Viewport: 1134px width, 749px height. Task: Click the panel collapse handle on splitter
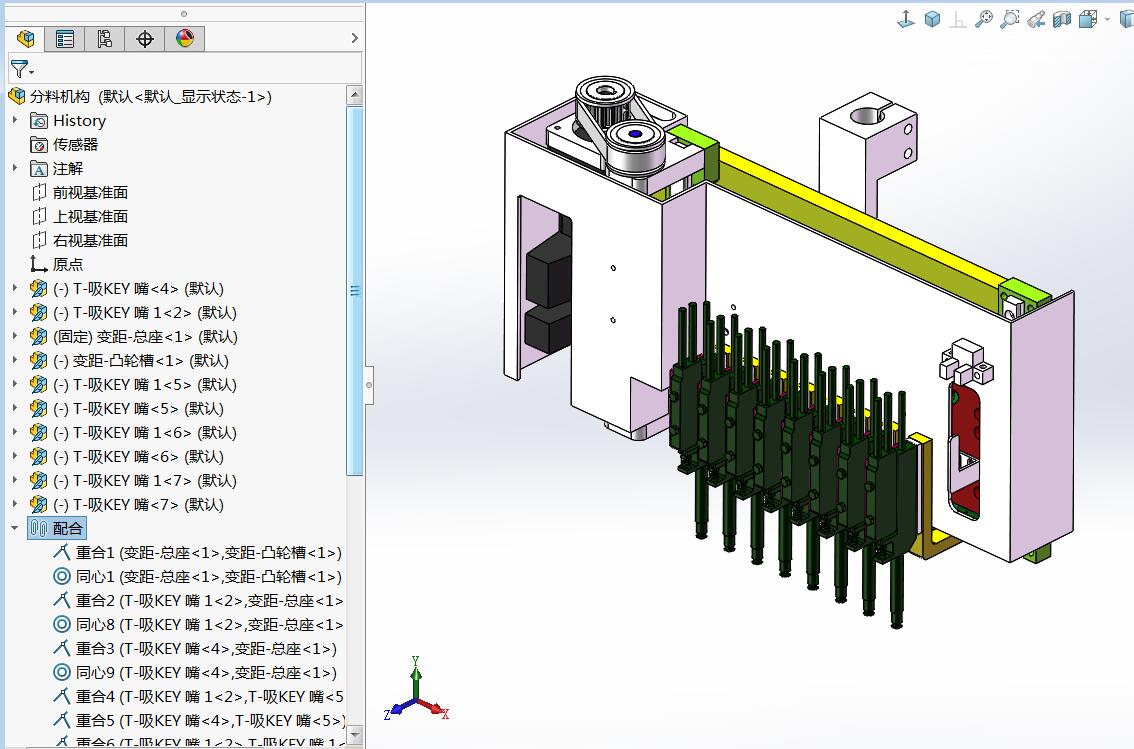pyautogui.click(x=369, y=384)
